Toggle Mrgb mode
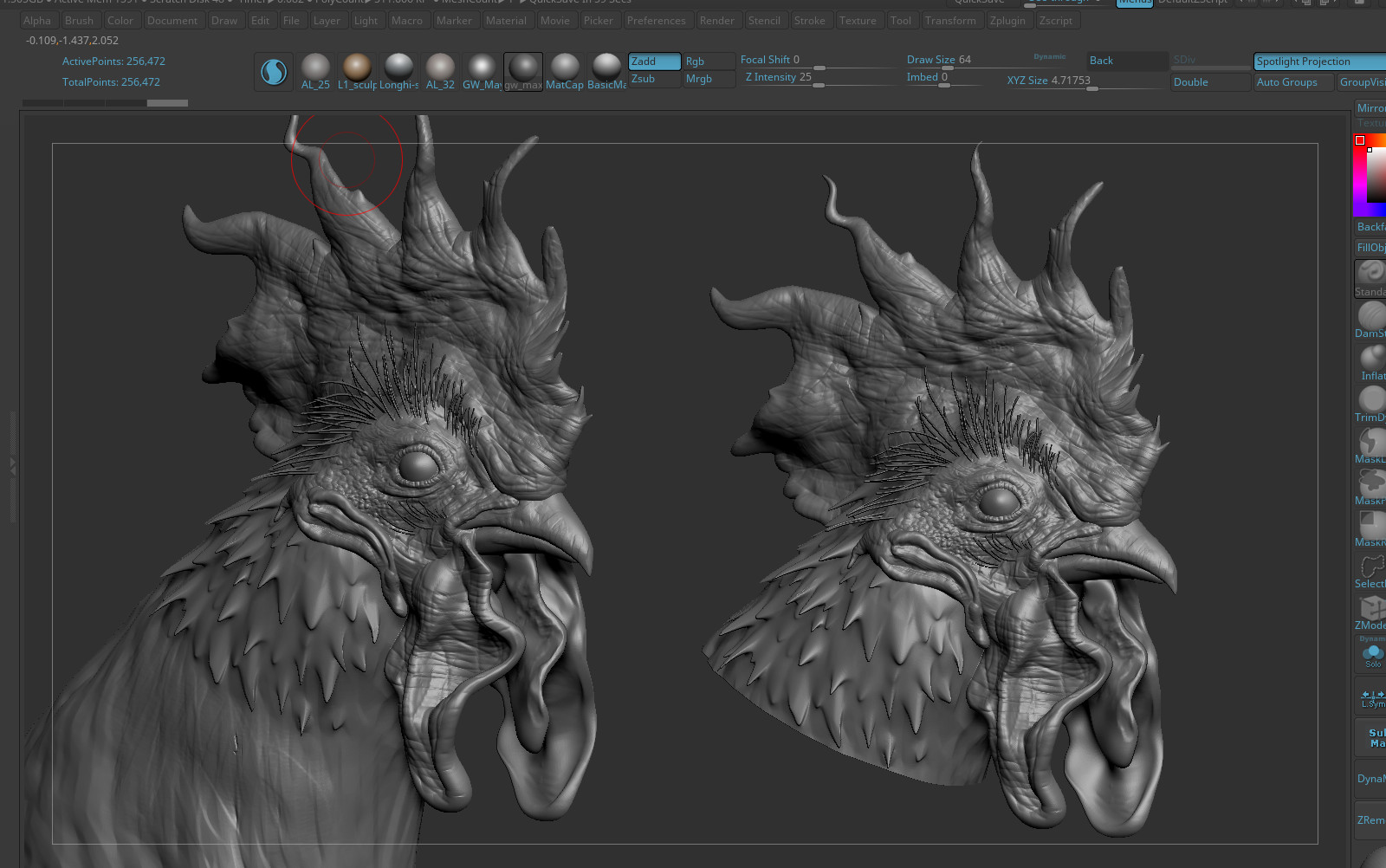Viewport: 1386px width, 868px height. click(709, 79)
